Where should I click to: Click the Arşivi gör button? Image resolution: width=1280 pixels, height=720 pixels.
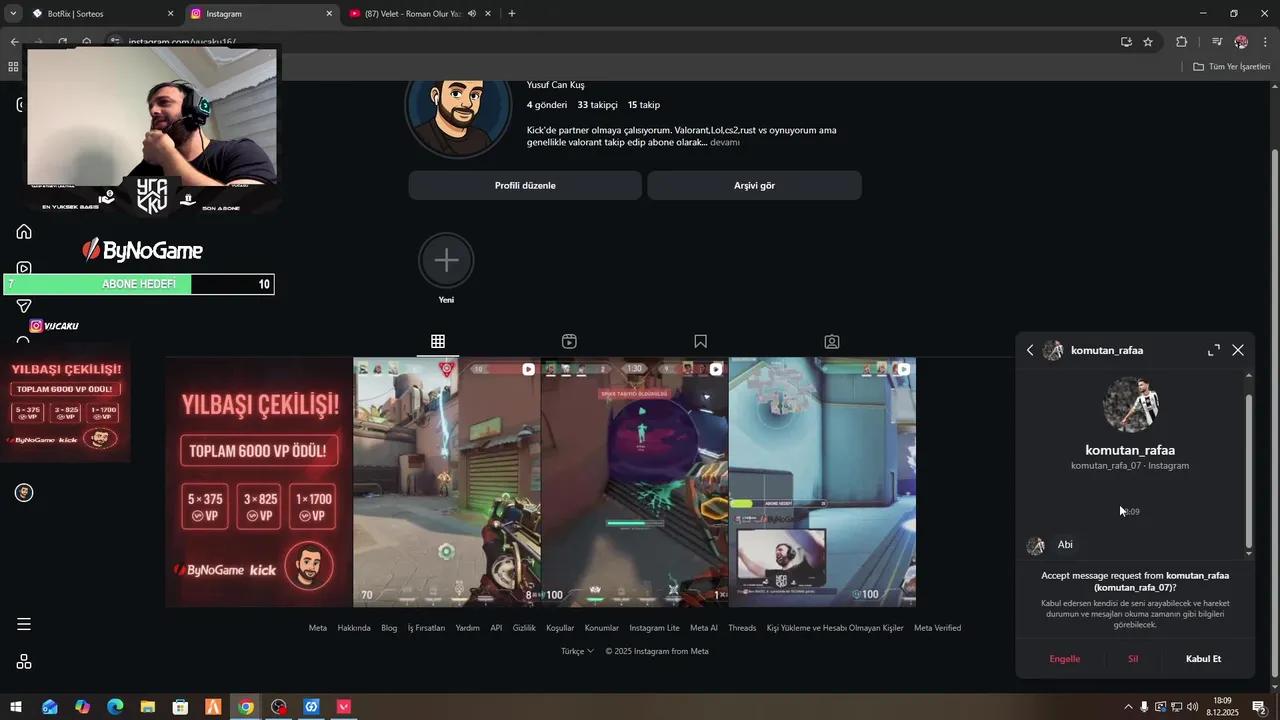pyautogui.click(x=754, y=185)
